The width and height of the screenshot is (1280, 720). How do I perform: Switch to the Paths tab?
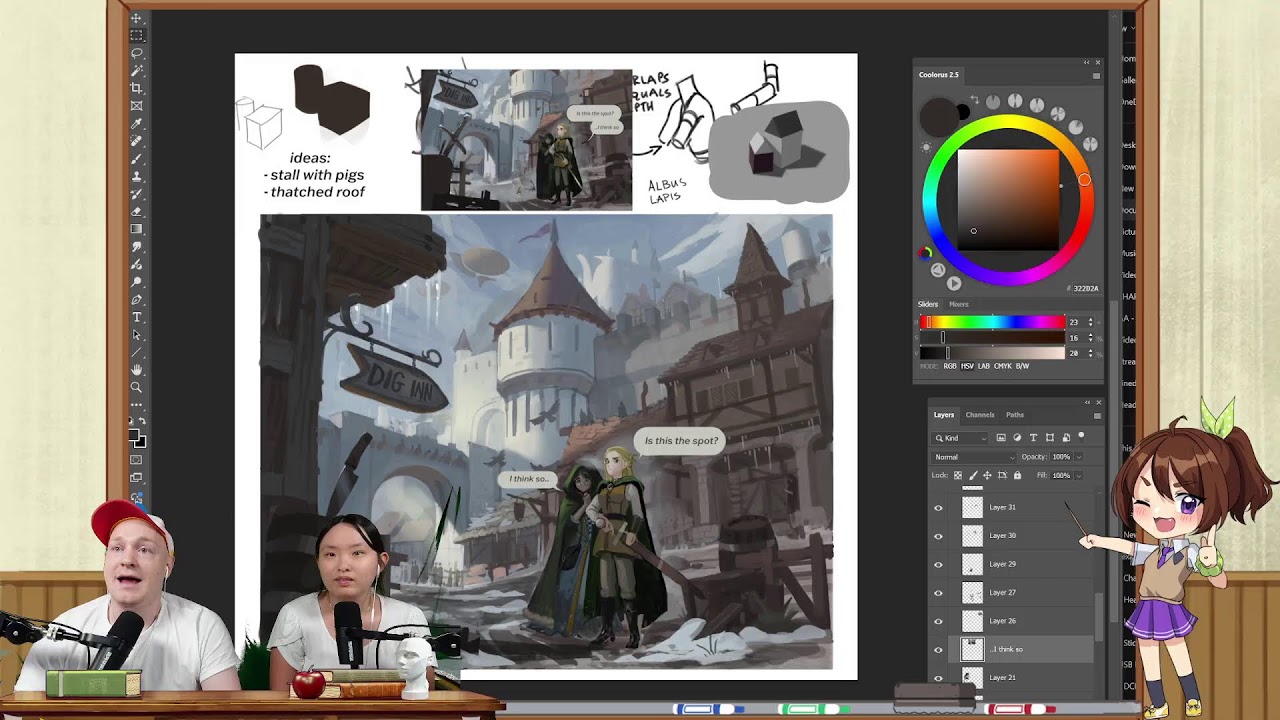pos(1015,415)
